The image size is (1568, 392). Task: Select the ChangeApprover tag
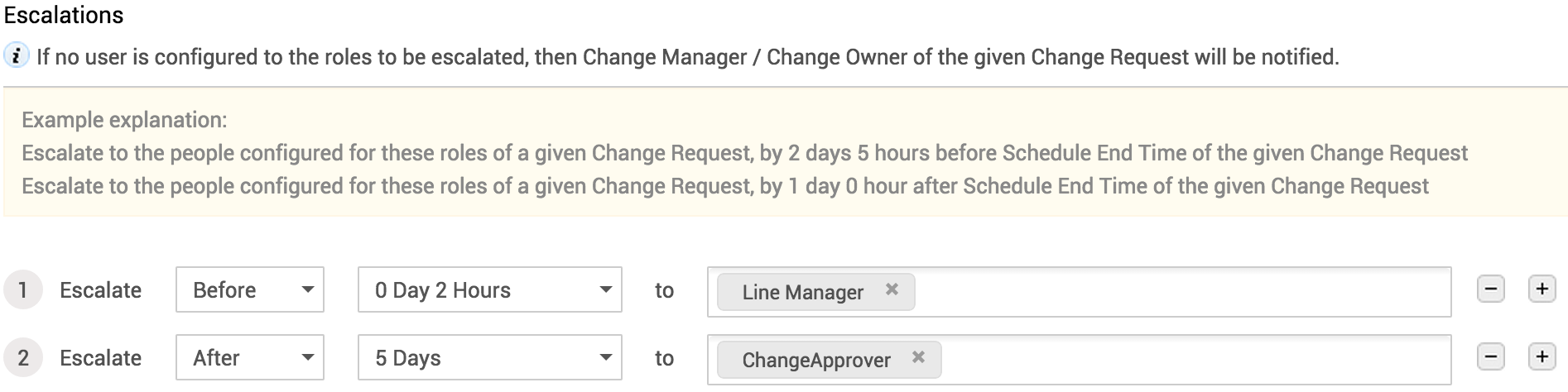(x=815, y=360)
